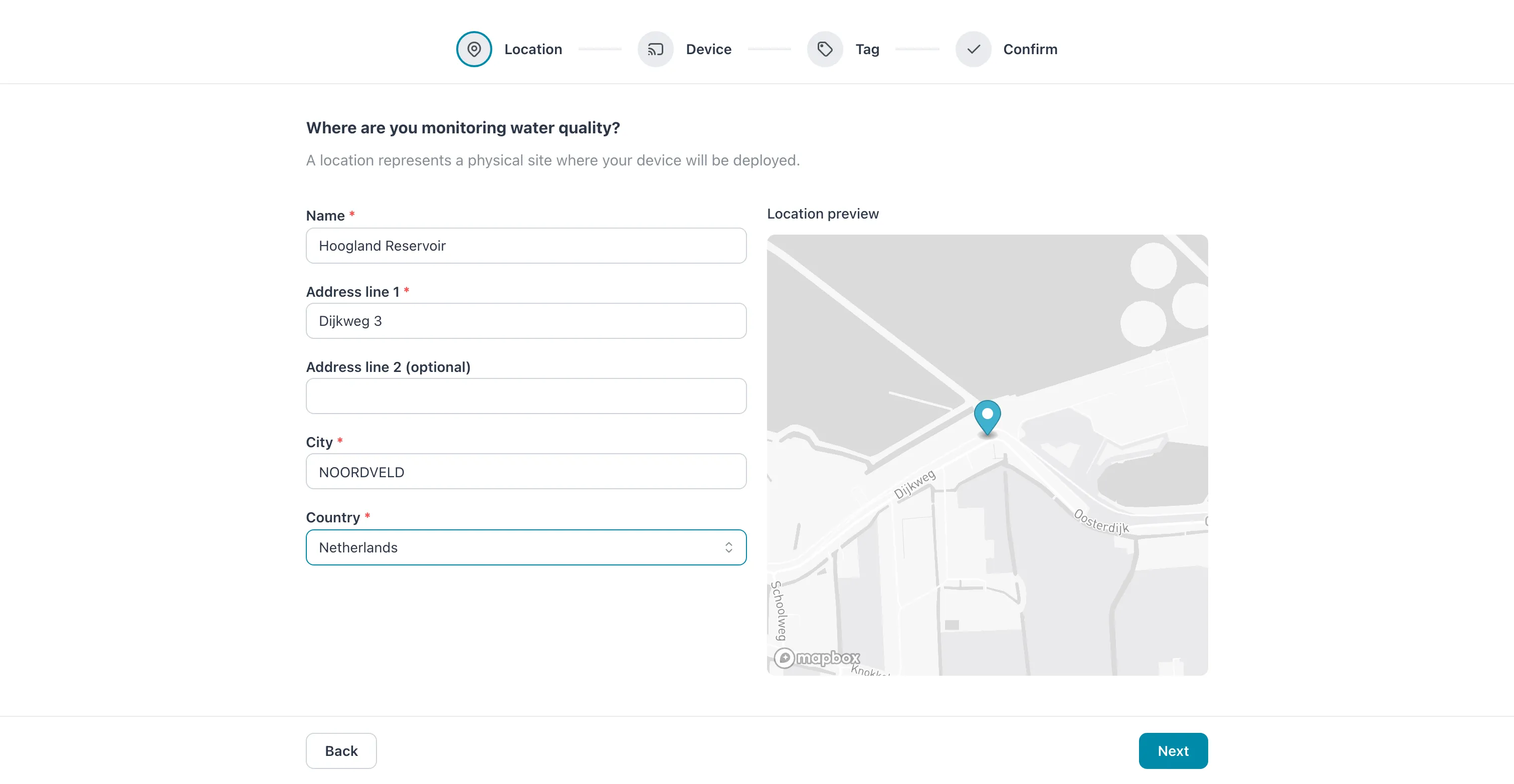Click the Country dropdown chevron arrows
The height and width of the screenshot is (784, 1514).
[x=728, y=547]
